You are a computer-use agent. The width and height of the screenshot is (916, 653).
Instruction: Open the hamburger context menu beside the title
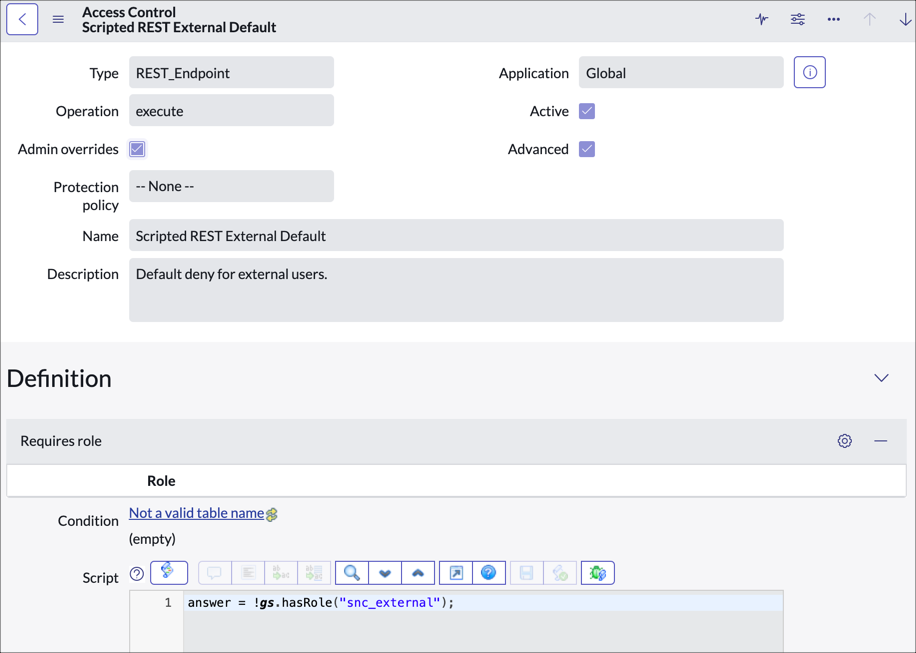click(58, 18)
